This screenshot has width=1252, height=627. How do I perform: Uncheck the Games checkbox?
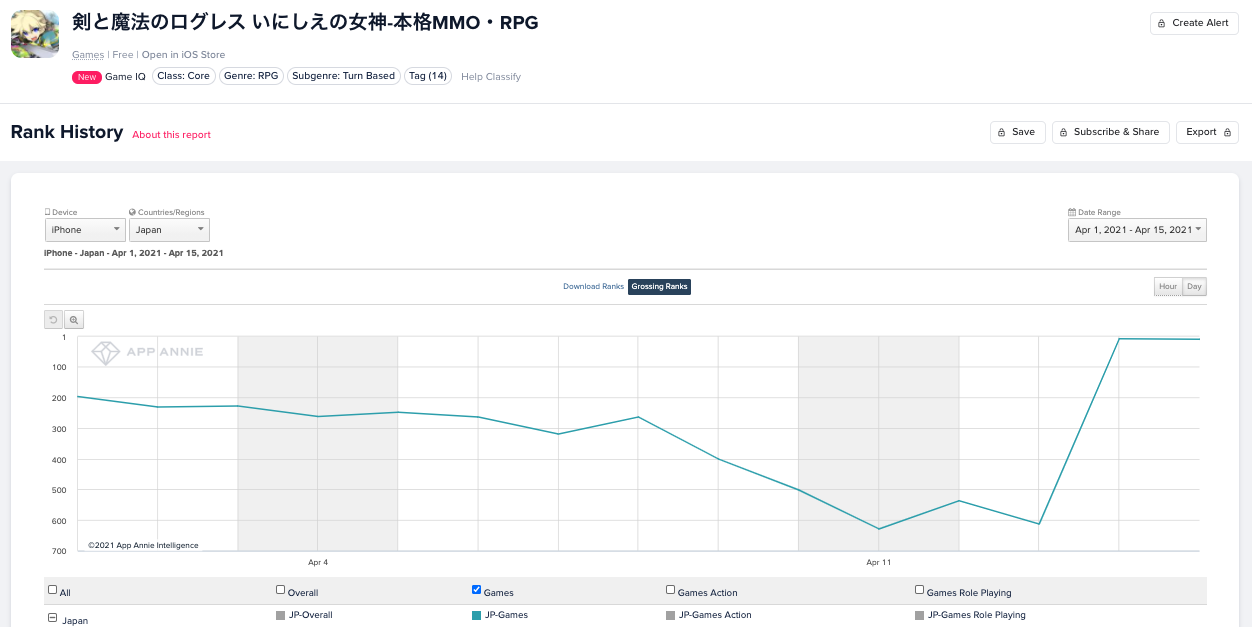(x=477, y=590)
